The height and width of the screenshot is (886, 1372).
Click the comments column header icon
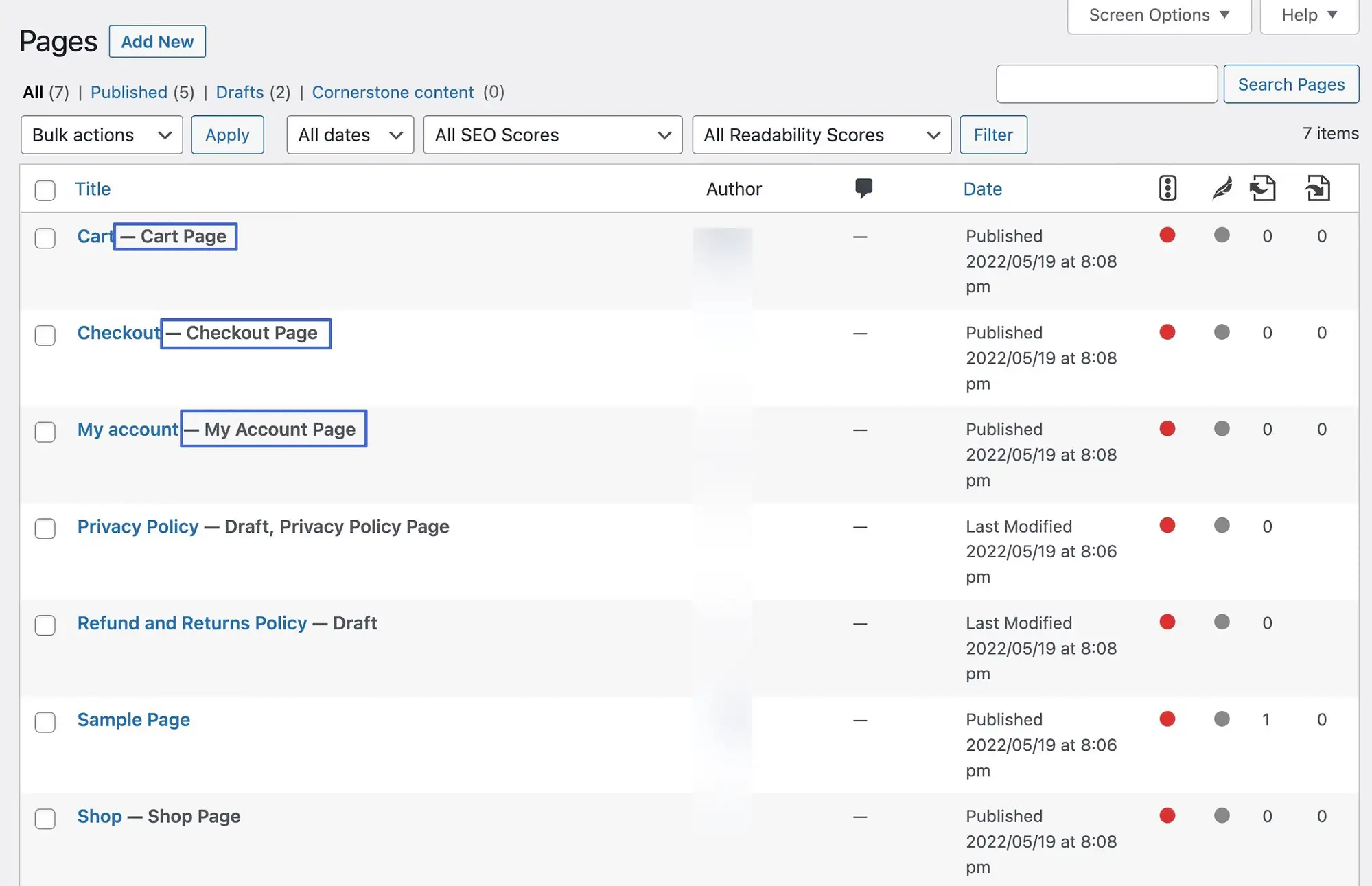coord(862,187)
